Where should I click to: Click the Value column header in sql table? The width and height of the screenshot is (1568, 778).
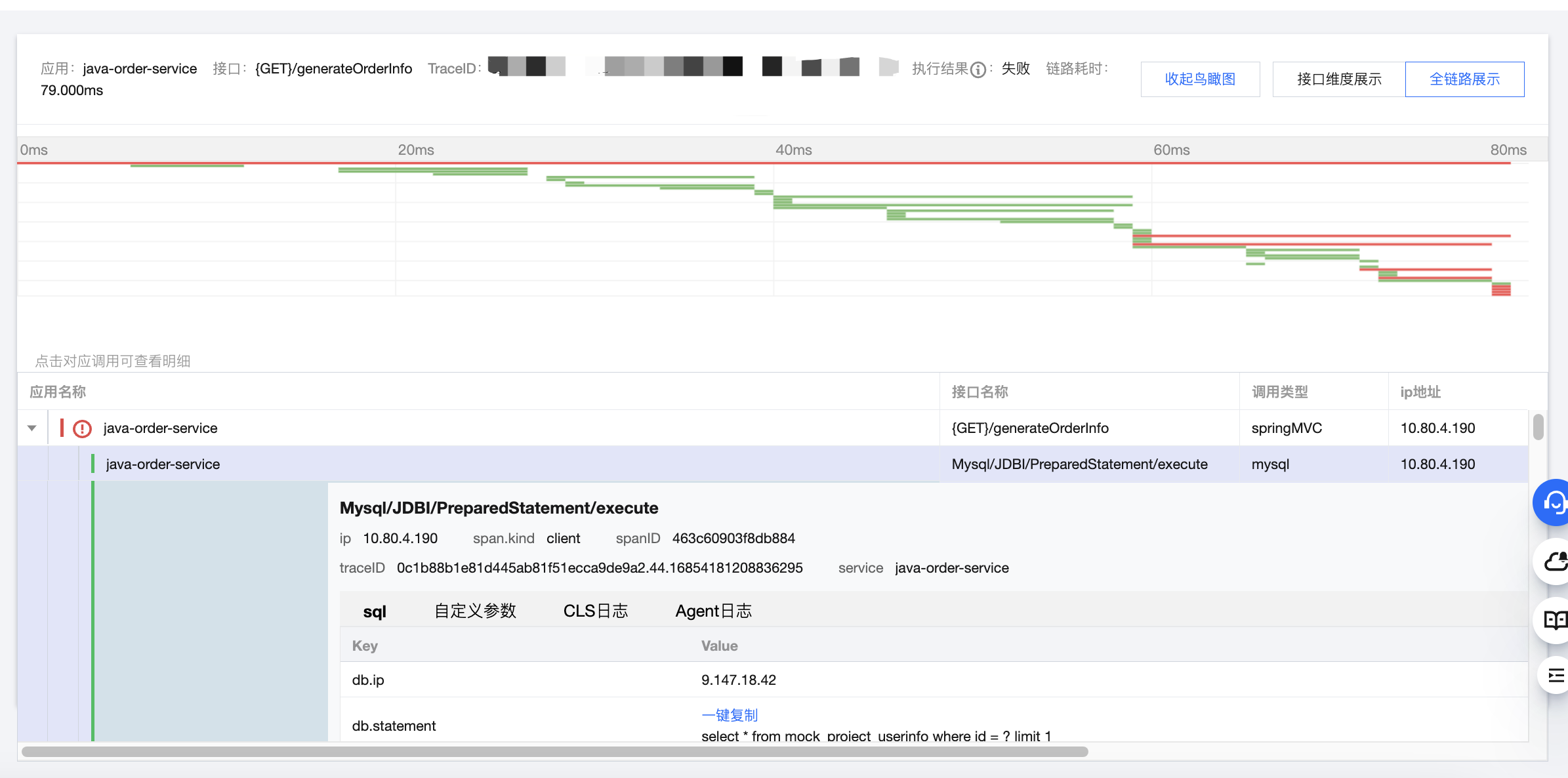pyautogui.click(x=720, y=646)
